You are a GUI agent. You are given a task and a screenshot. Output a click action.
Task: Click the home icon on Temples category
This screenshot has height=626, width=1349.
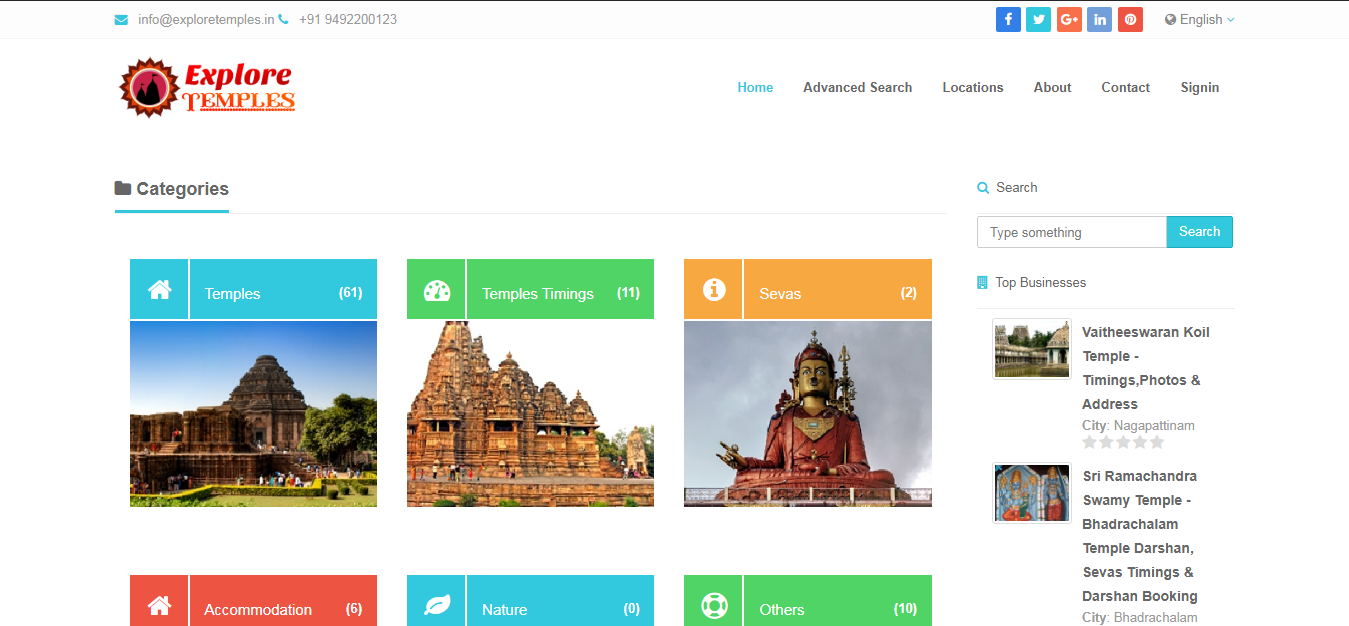159,290
